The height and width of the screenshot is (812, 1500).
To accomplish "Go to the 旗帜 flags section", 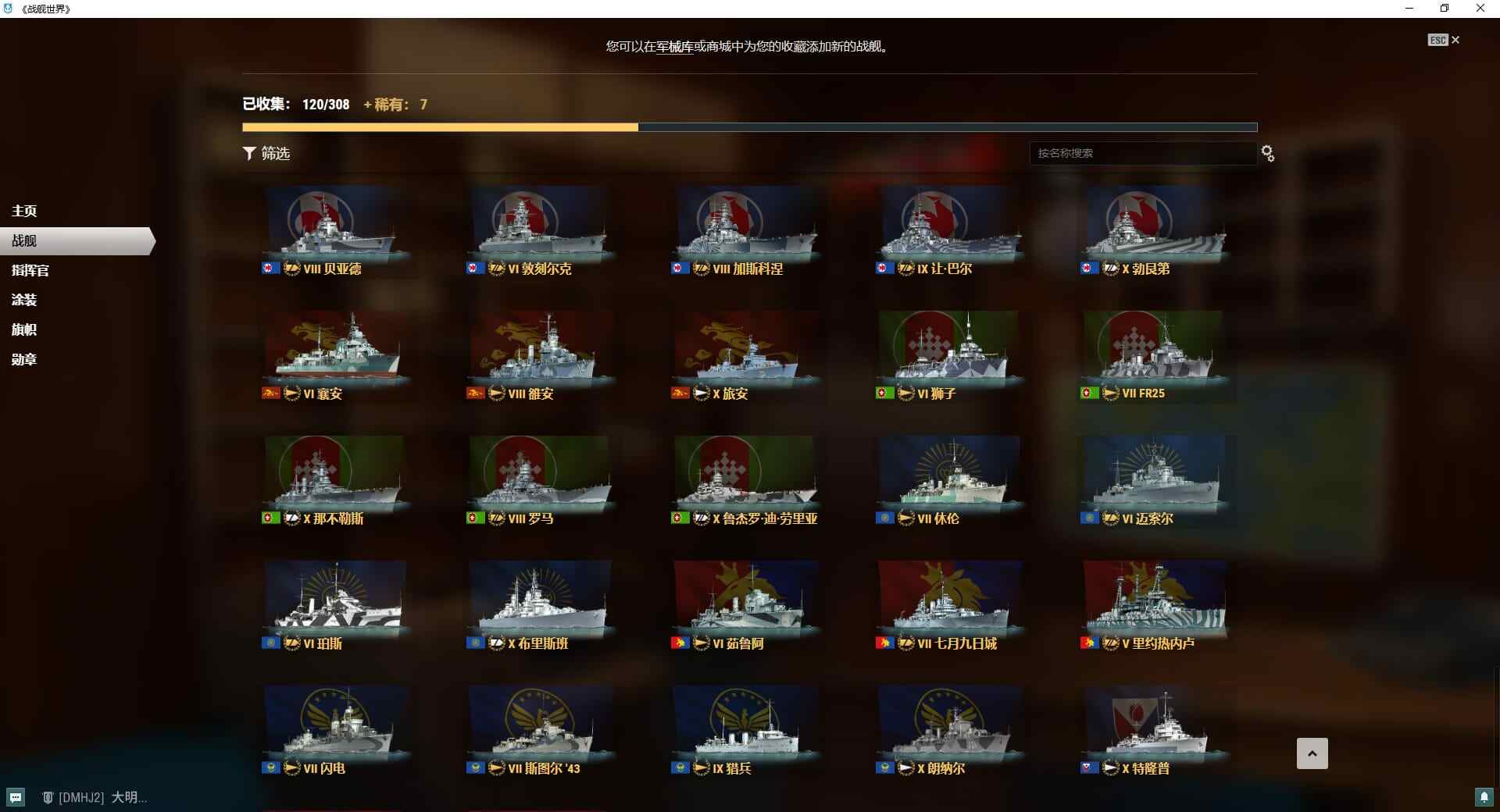I will point(24,329).
